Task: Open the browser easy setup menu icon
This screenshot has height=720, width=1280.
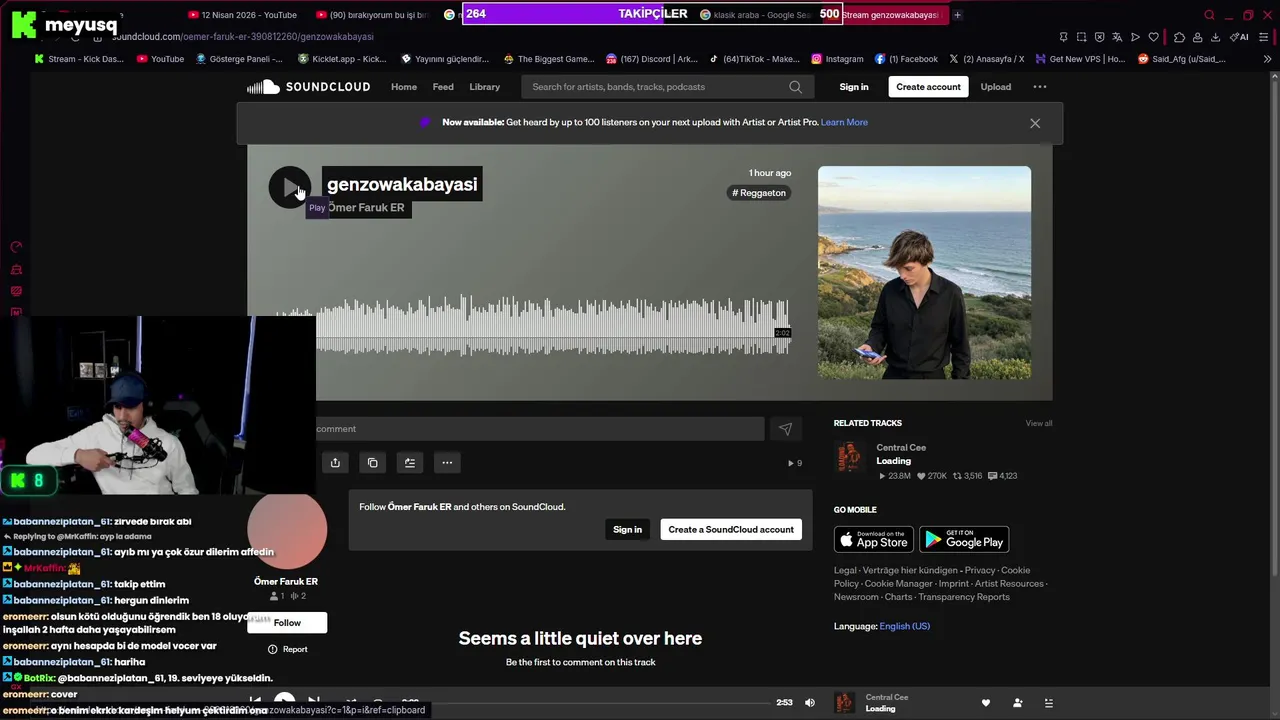Action: click(x=1263, y=37)
